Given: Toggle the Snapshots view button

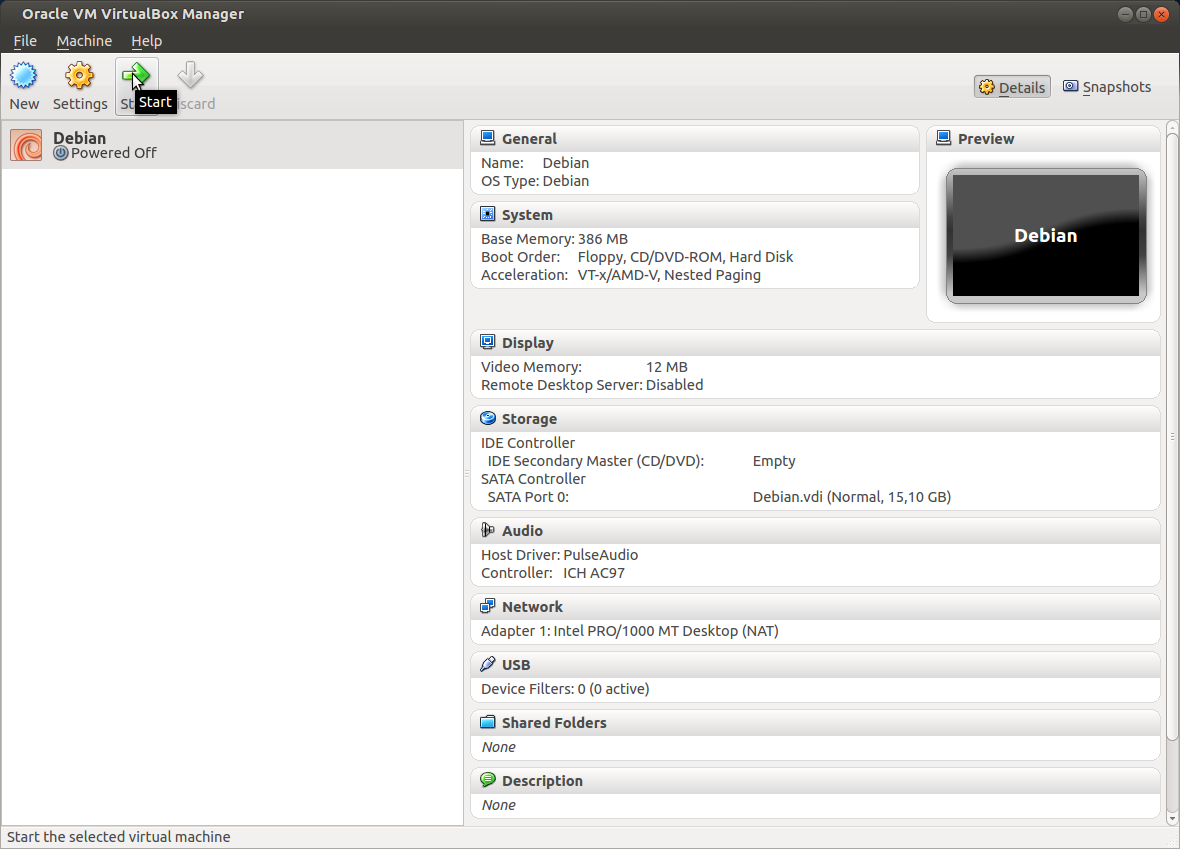Looking at the screenshot, I should (x=1106, y=87).
